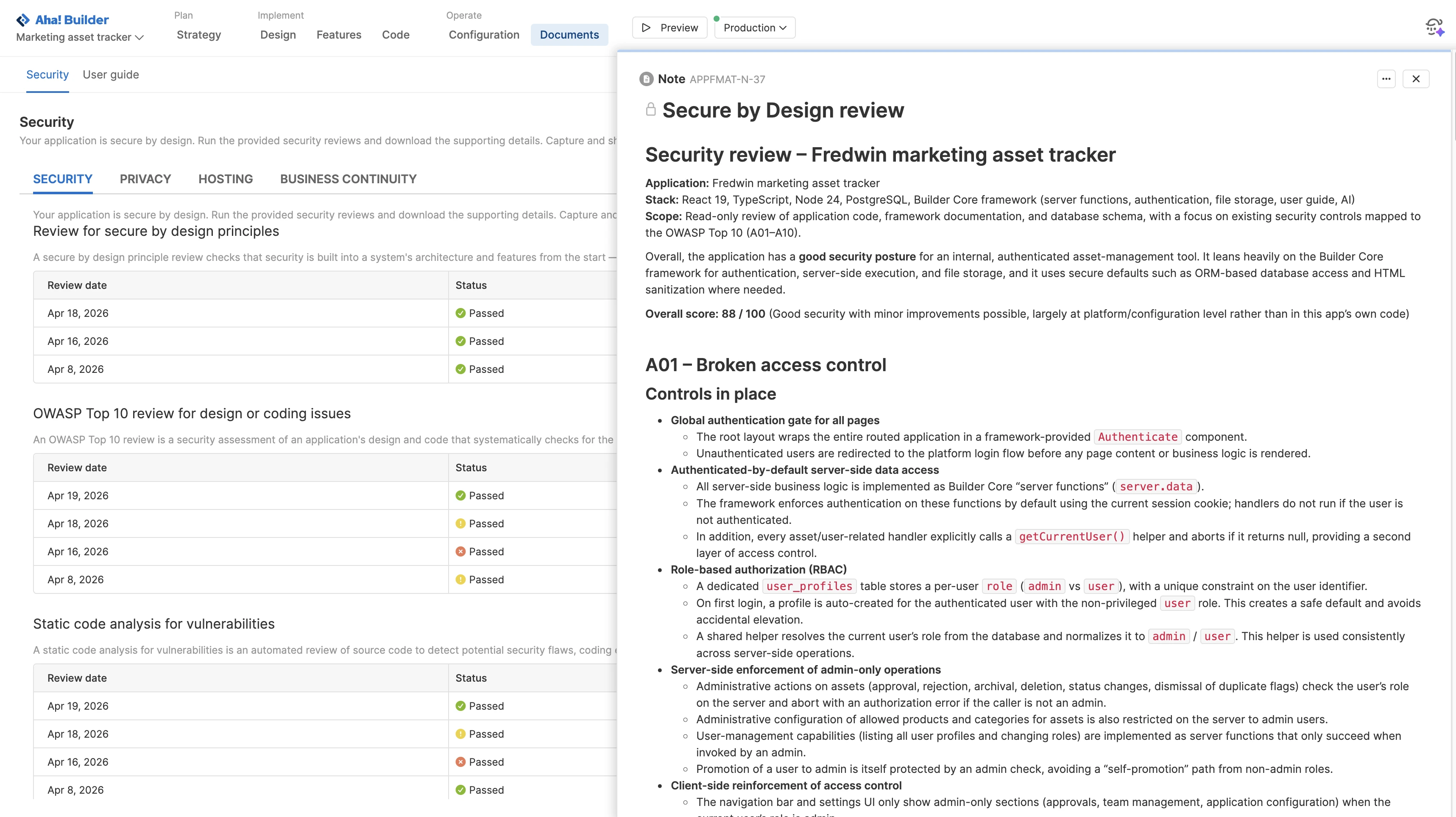Navigate to the Features page
Image resolution: width=1456 pixels, height=817 pixels.
pyautogui.click(x=339, y=35)
